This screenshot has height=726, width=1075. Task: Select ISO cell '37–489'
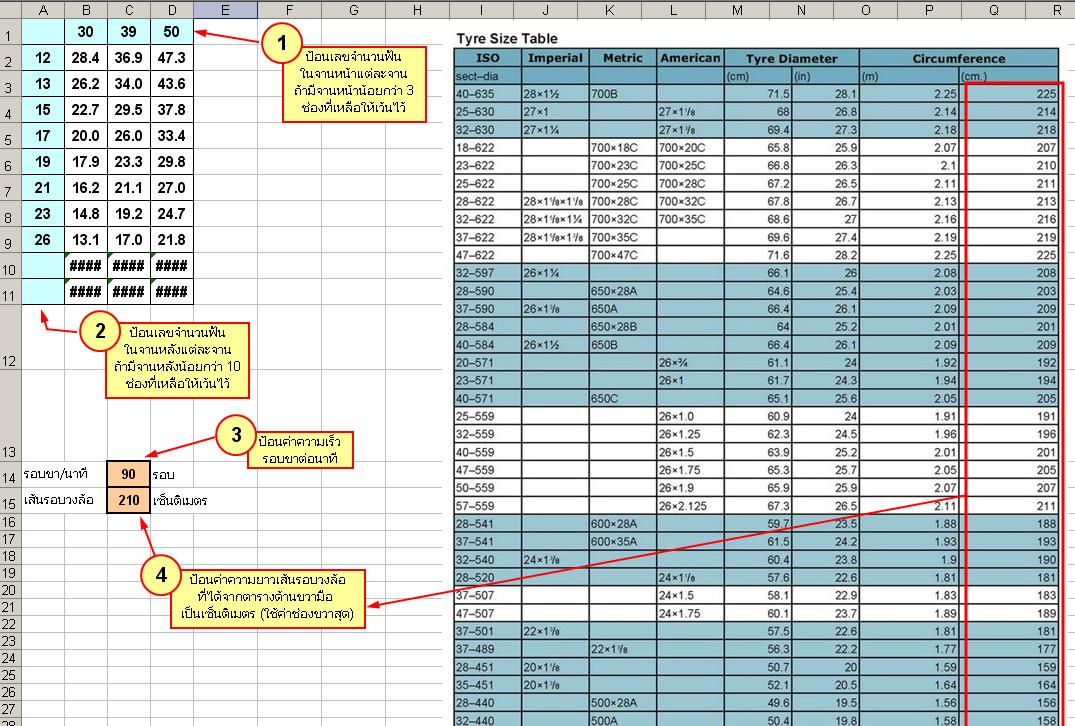pyautogui.click(x=487, y=649)
